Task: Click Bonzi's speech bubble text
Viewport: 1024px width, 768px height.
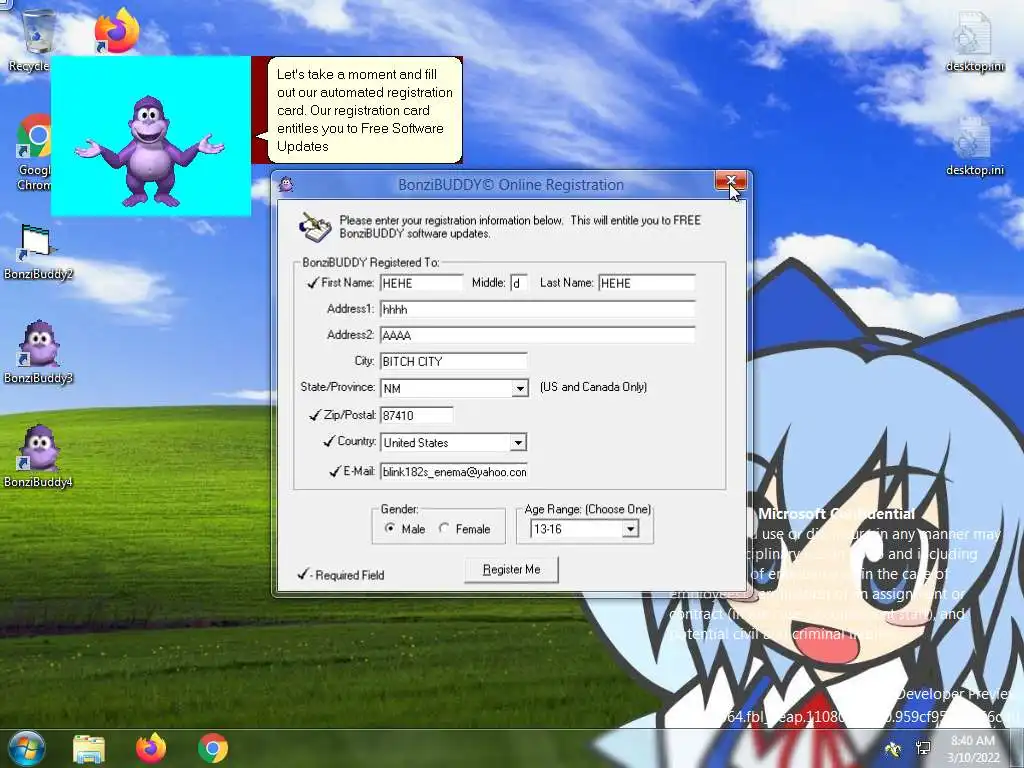Action: (364, 110)
